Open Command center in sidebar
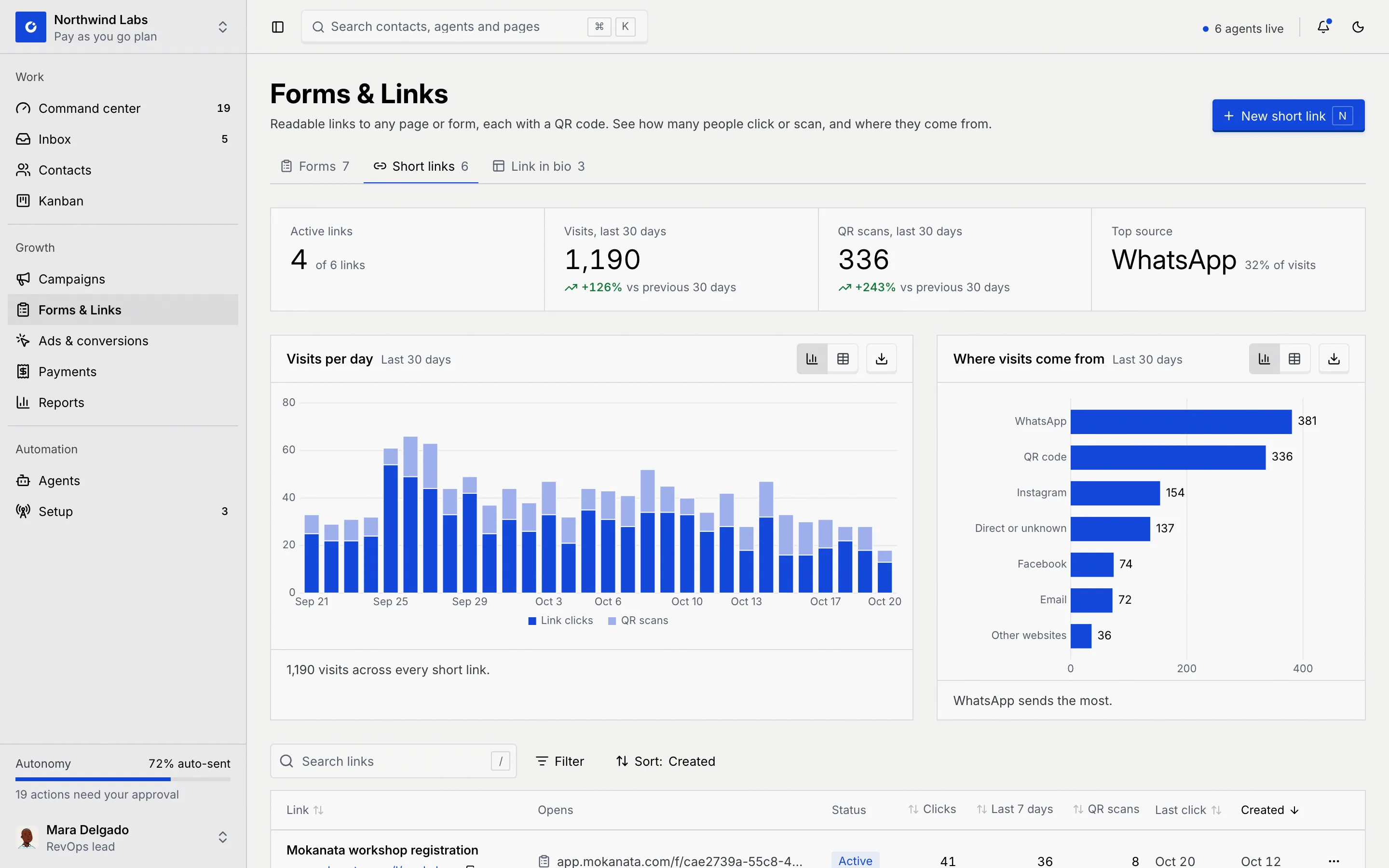The height and width of the screenshot is (868, 1389). 123,108
